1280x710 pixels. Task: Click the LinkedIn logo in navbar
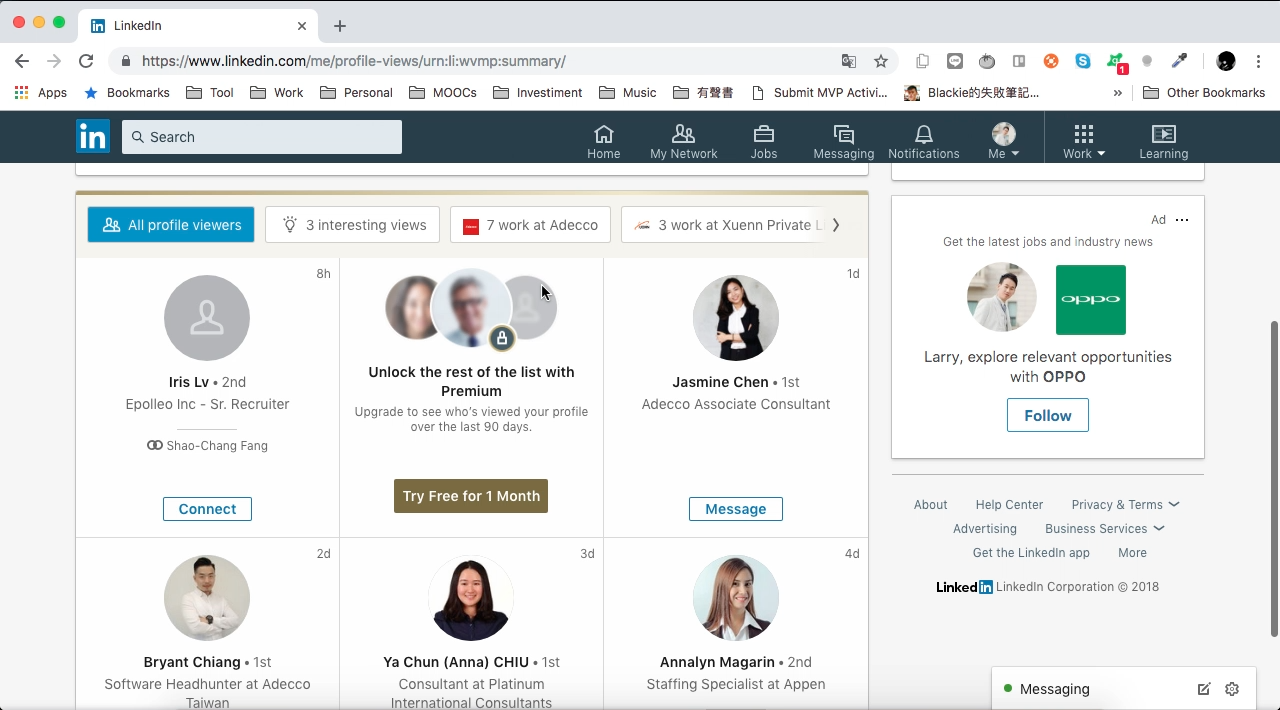[93, 137]
